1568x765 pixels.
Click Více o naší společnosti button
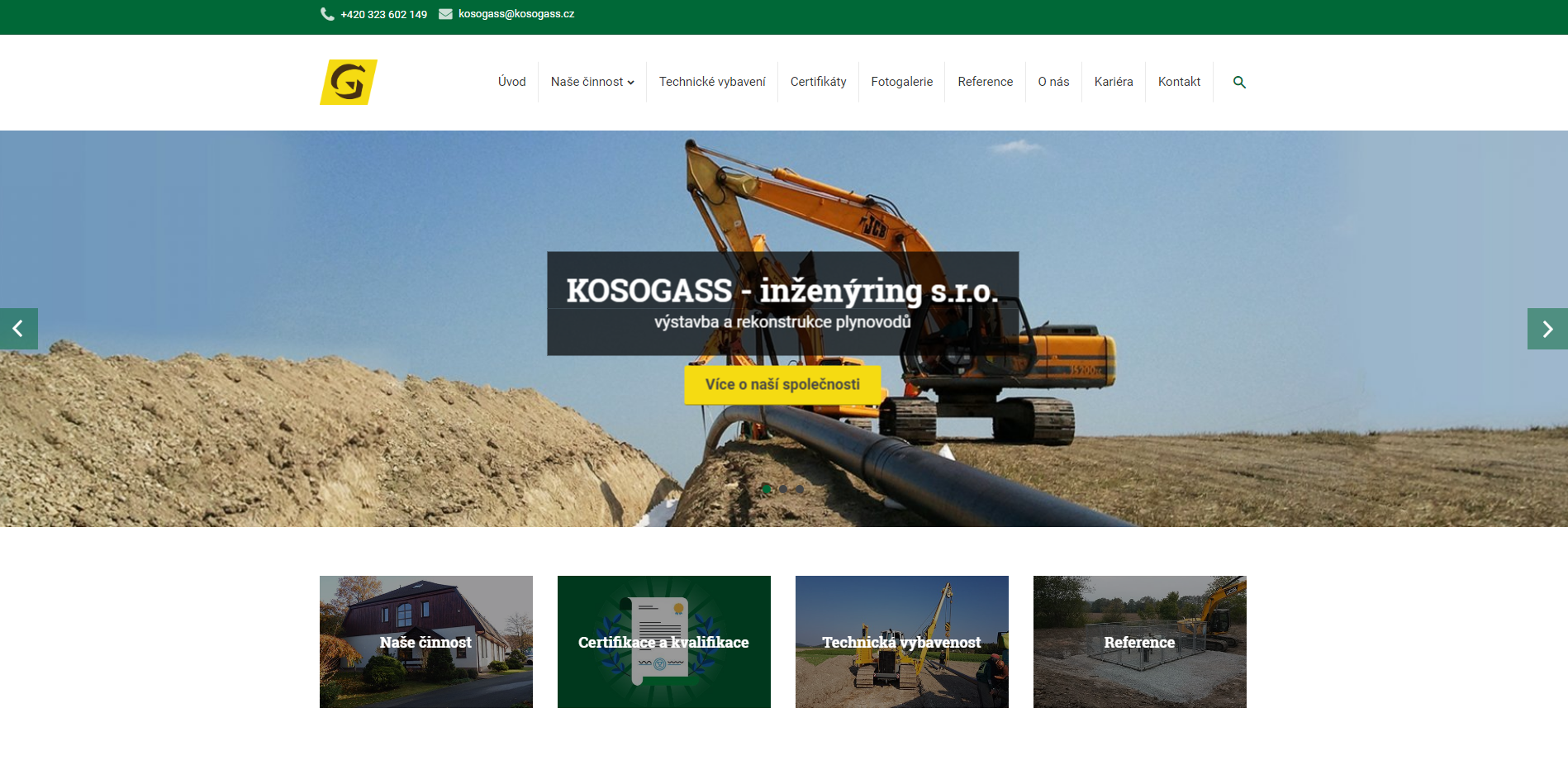pos(782,384)
